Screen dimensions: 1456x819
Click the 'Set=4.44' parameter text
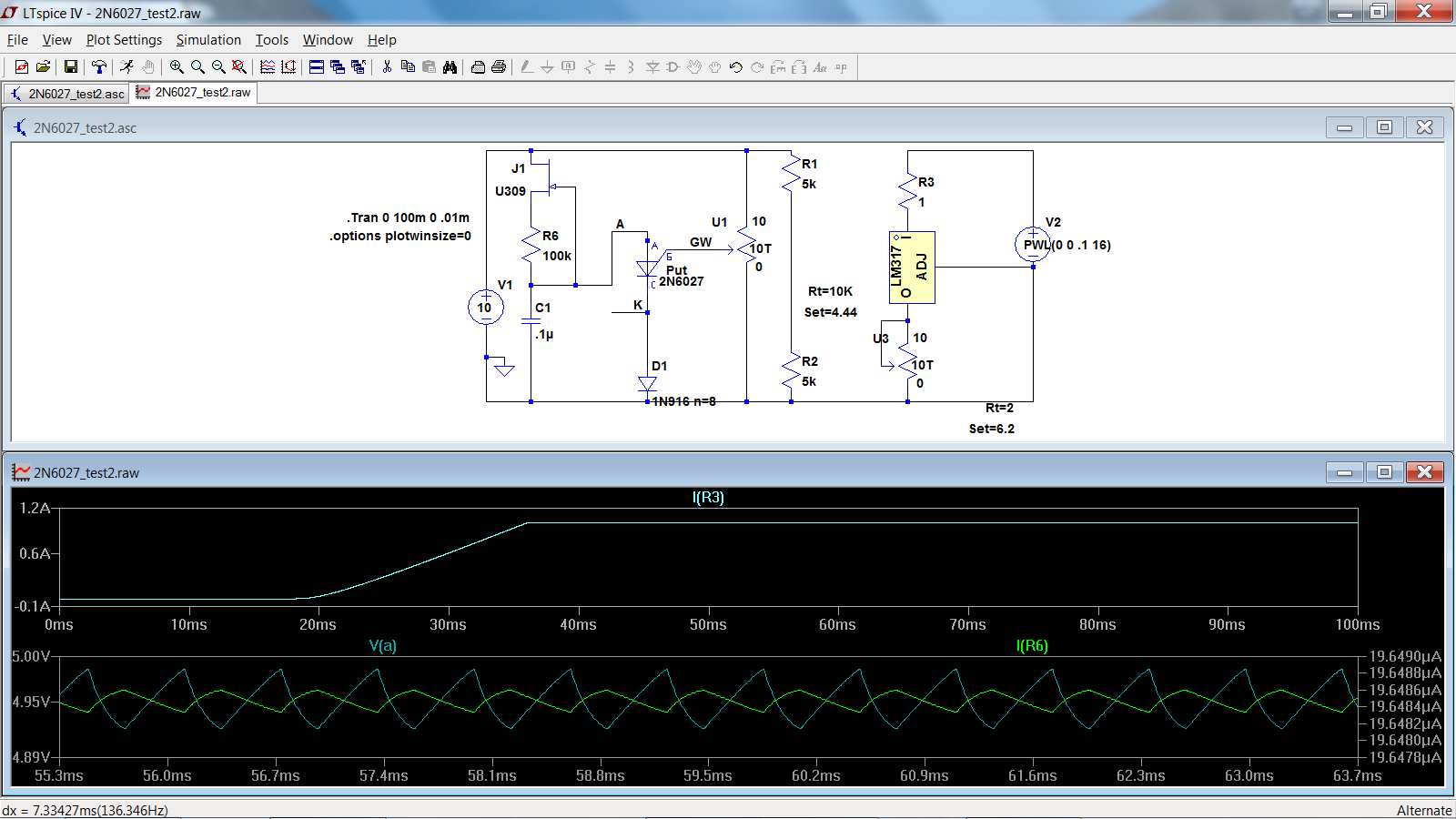[831, 312]
